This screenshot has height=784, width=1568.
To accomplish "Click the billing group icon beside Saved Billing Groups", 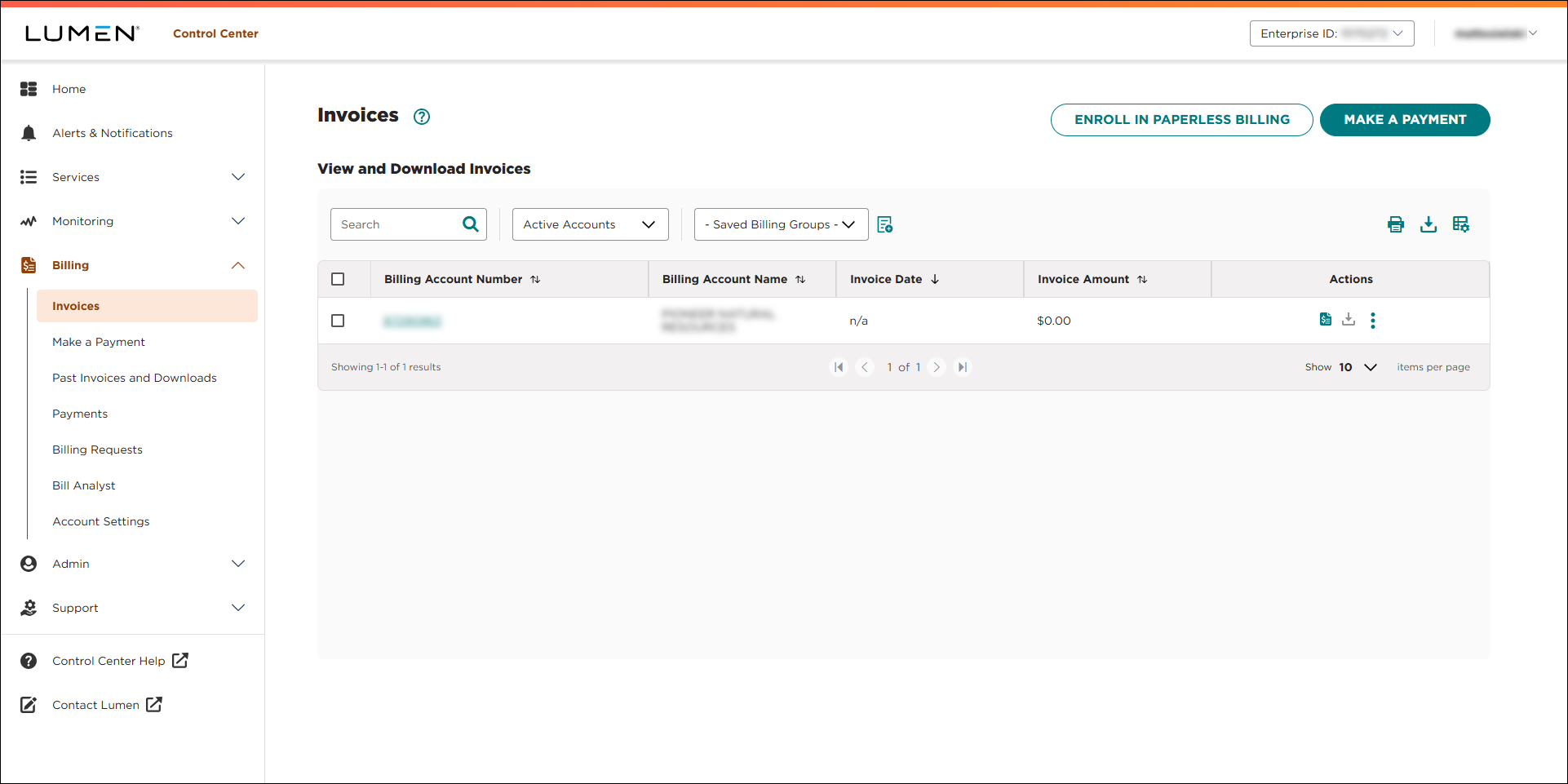I will coord(884,224).
